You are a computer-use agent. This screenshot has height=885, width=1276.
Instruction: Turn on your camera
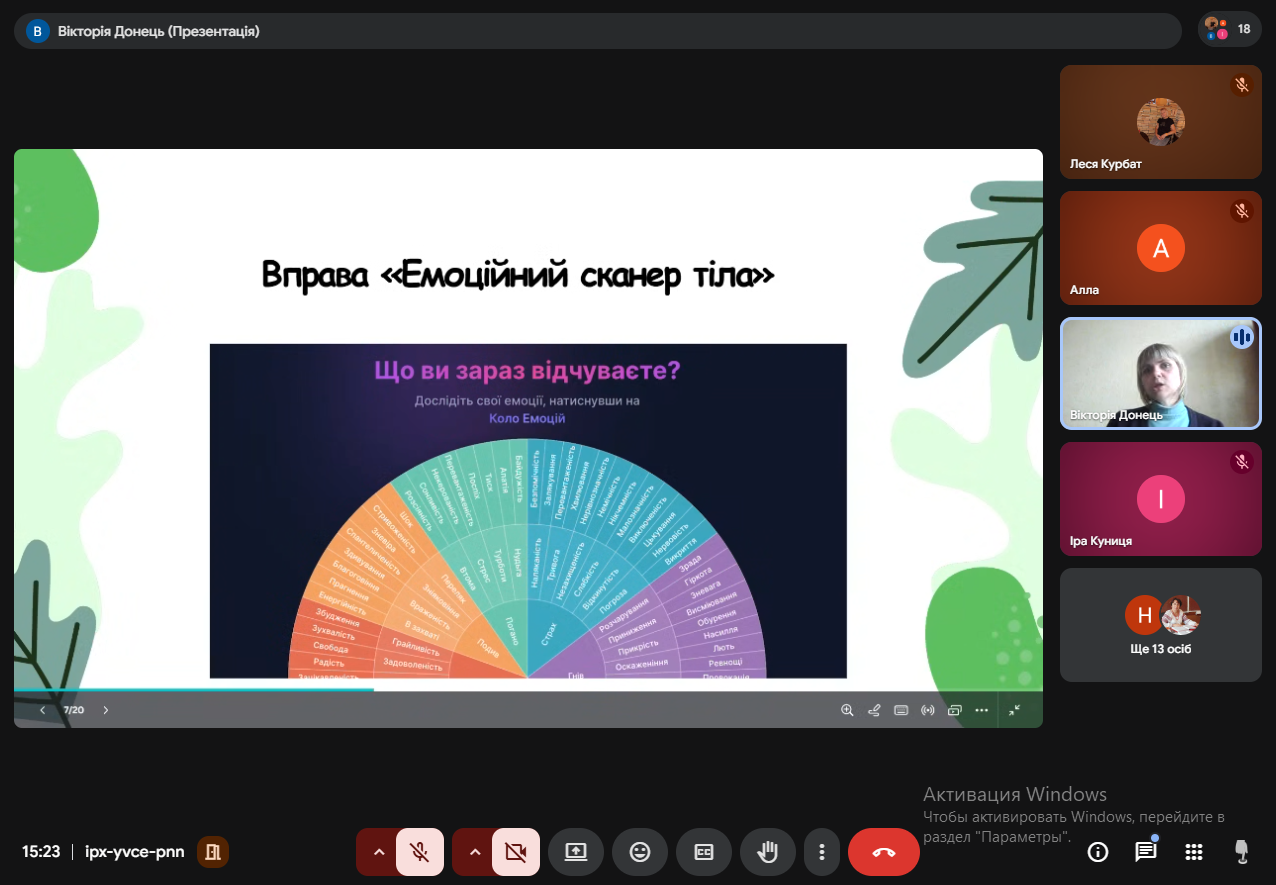516,852
